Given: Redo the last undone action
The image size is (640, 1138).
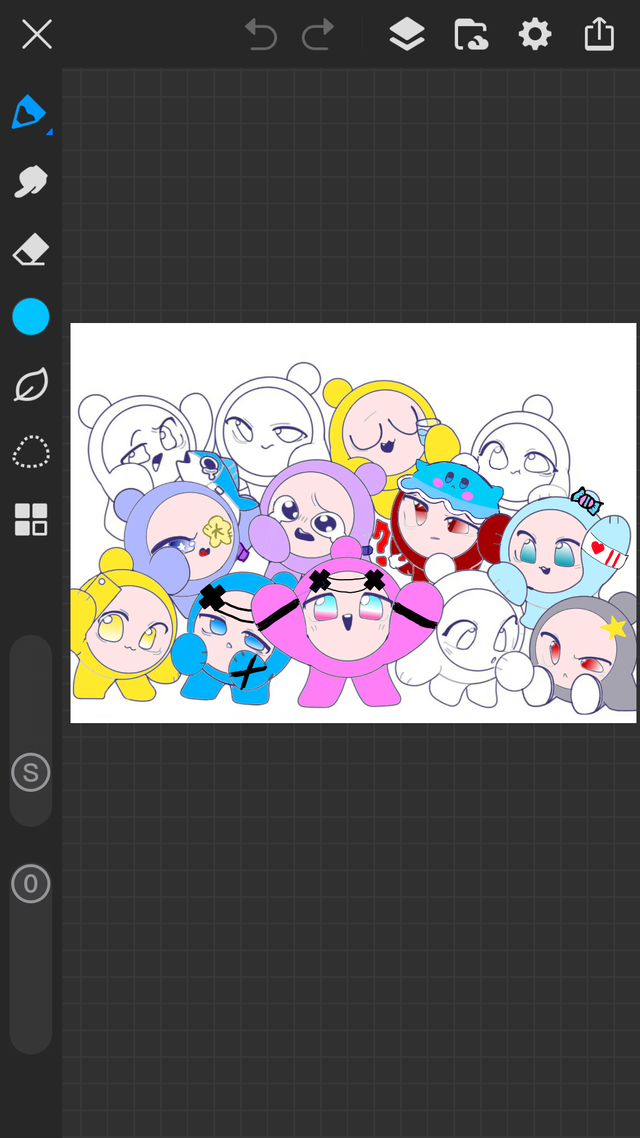Looking at the screenshot, I should (318, 36).
